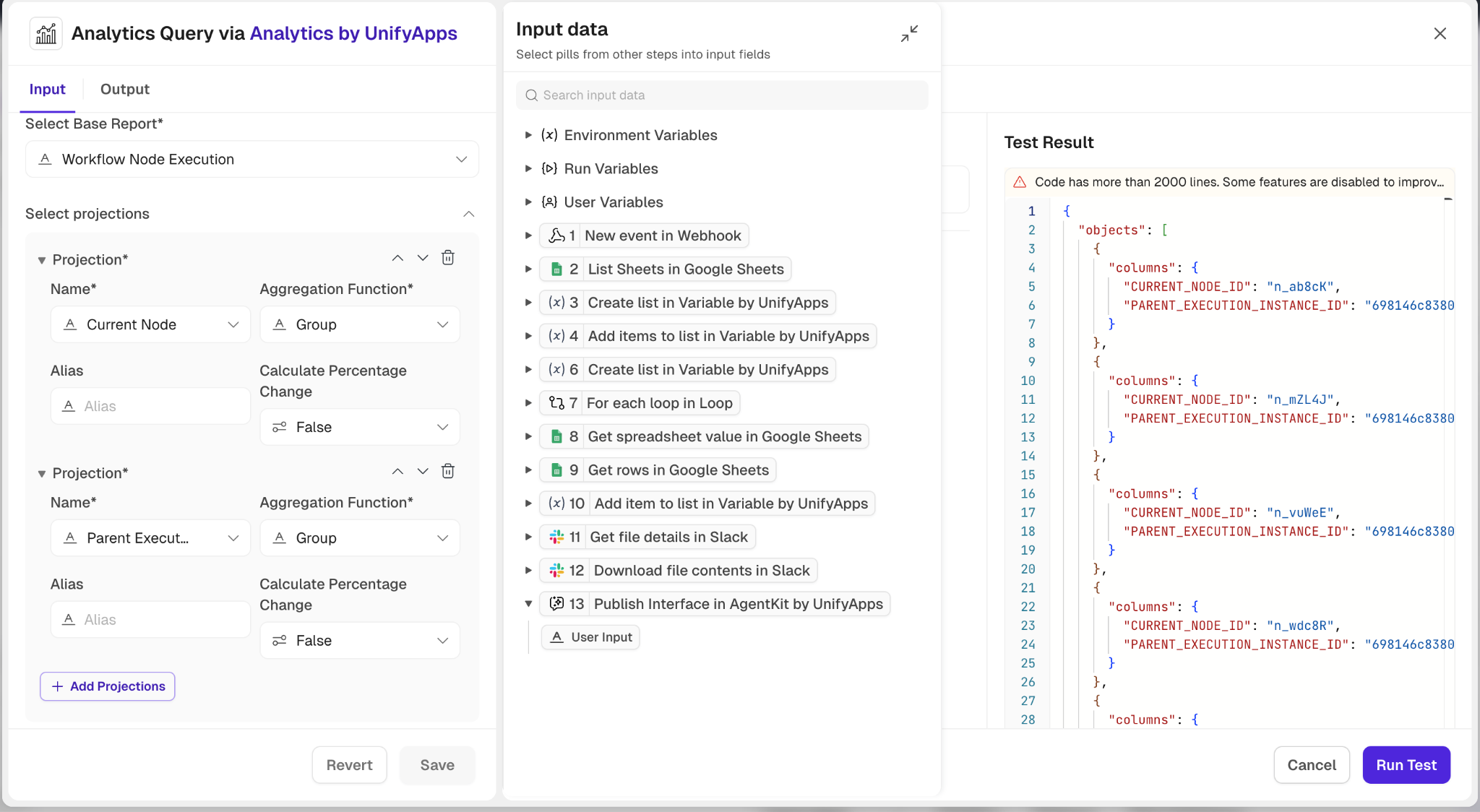1480x812 pixels.
Task: Open first Calculate Percentage Change False toggle dropdown
Action: (360, 427)
